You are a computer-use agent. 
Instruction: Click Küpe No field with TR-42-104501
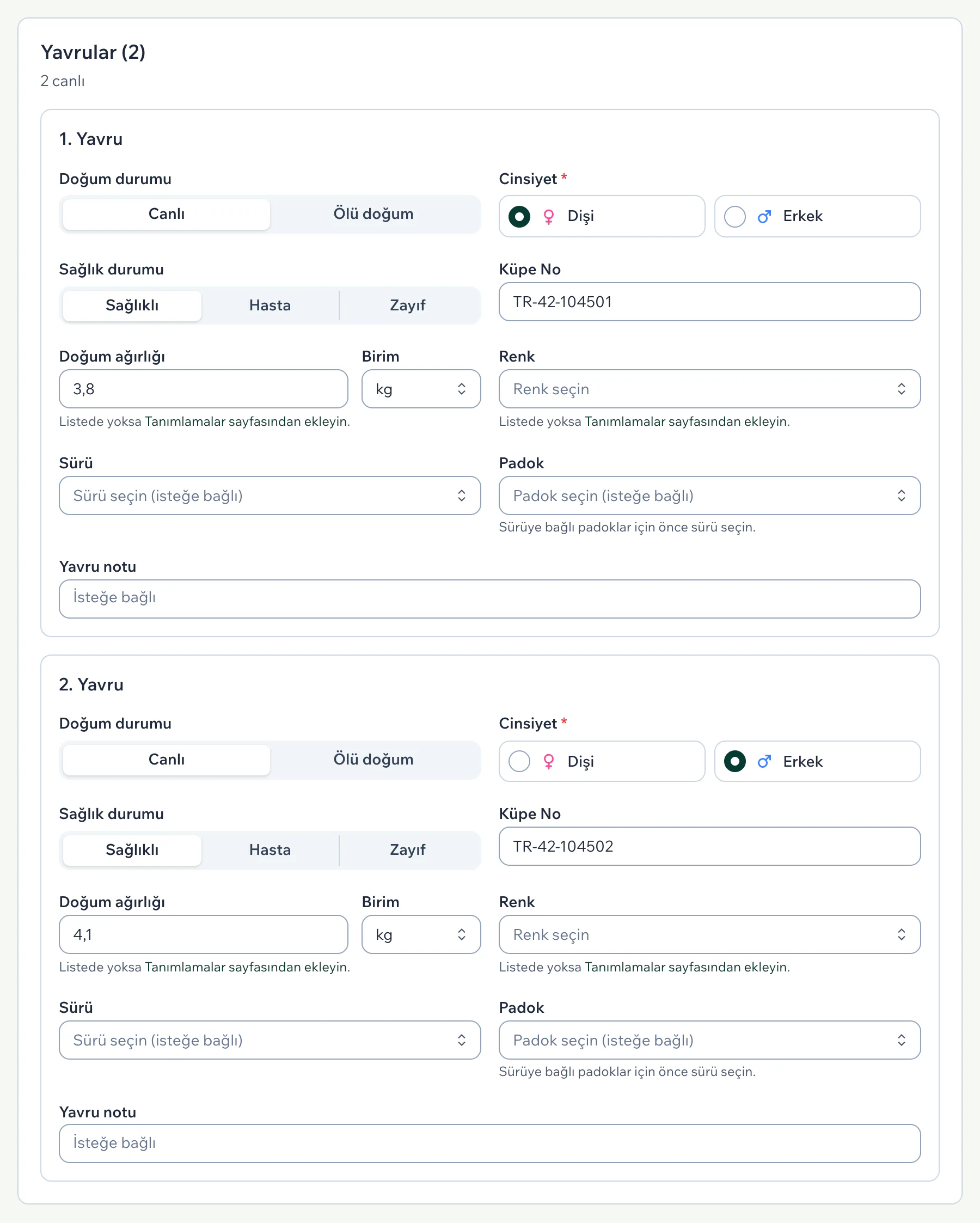709,302
